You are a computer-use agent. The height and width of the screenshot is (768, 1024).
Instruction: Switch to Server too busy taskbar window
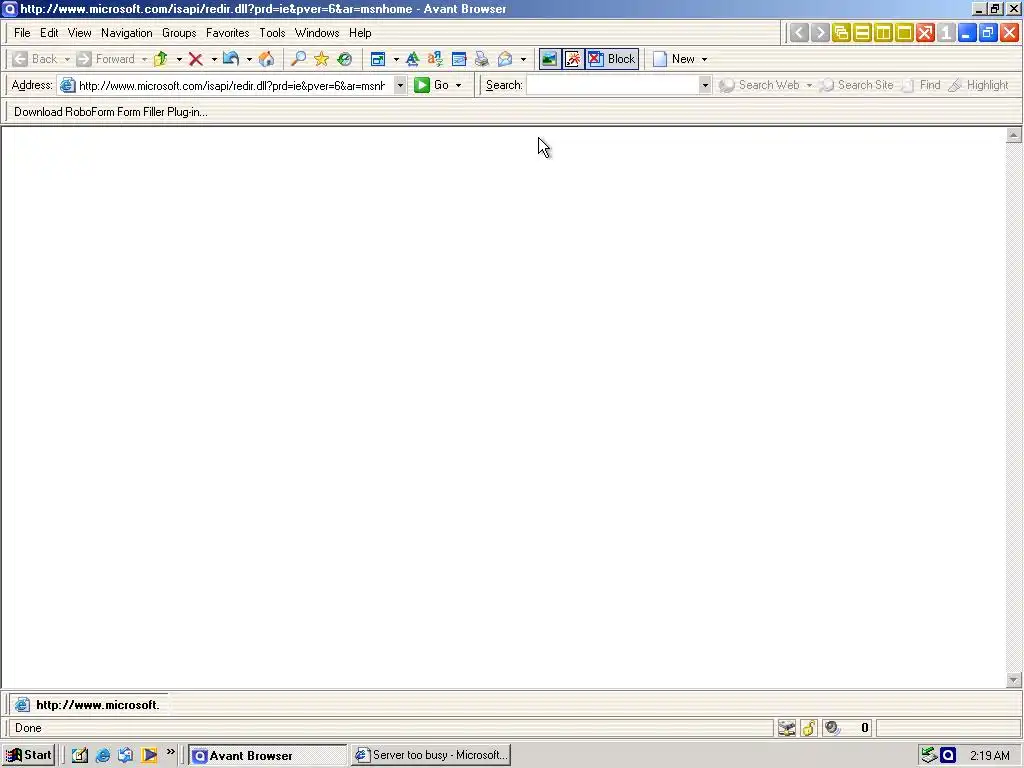tap(431, 755)
